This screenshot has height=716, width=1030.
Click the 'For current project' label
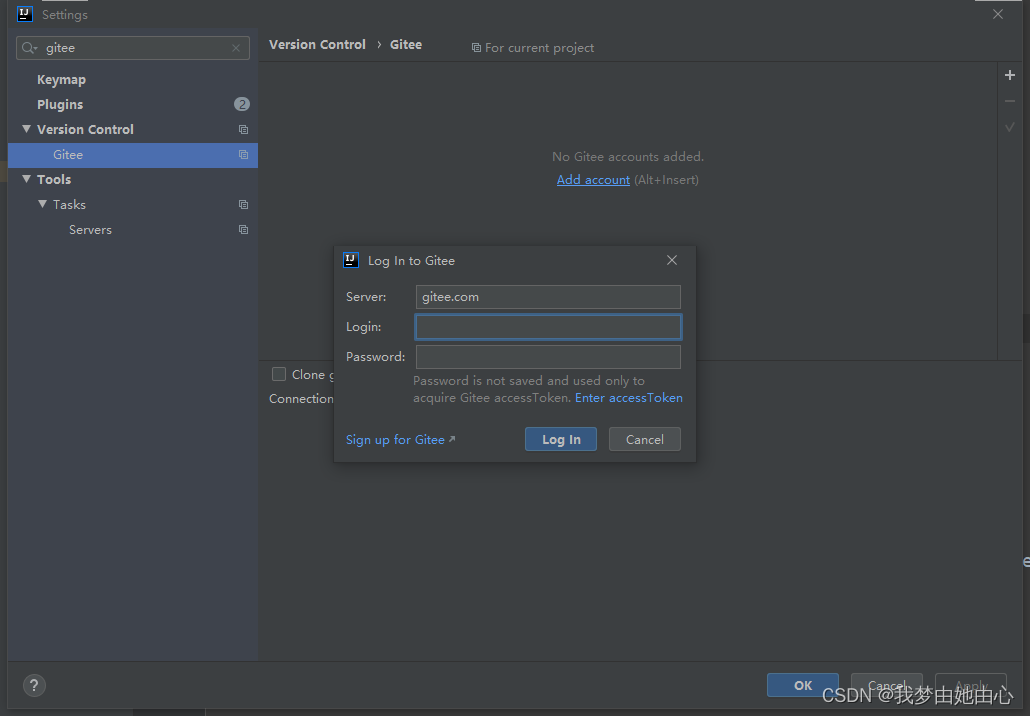[539, 48]
